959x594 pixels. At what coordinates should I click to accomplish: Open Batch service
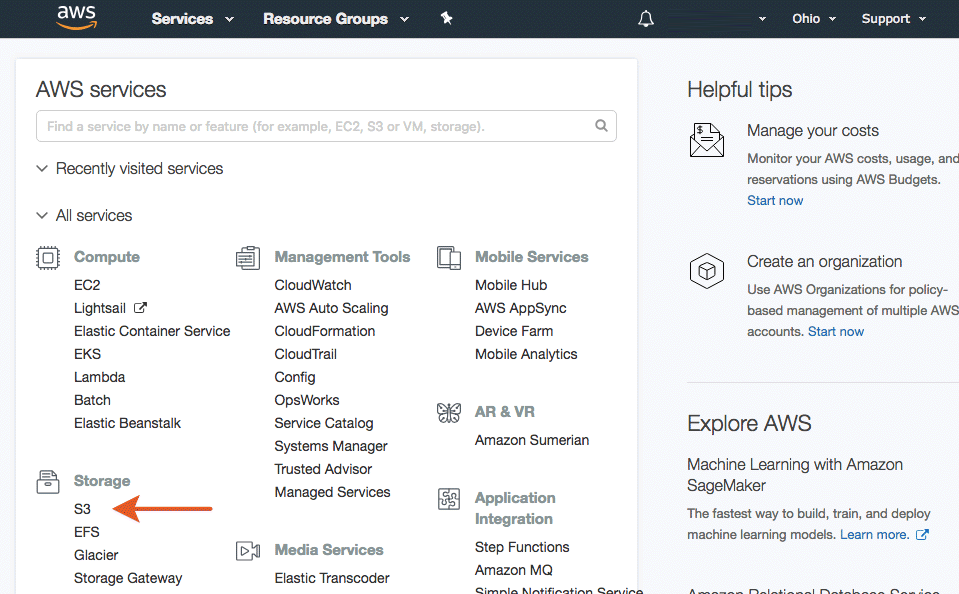coord(92,400)
